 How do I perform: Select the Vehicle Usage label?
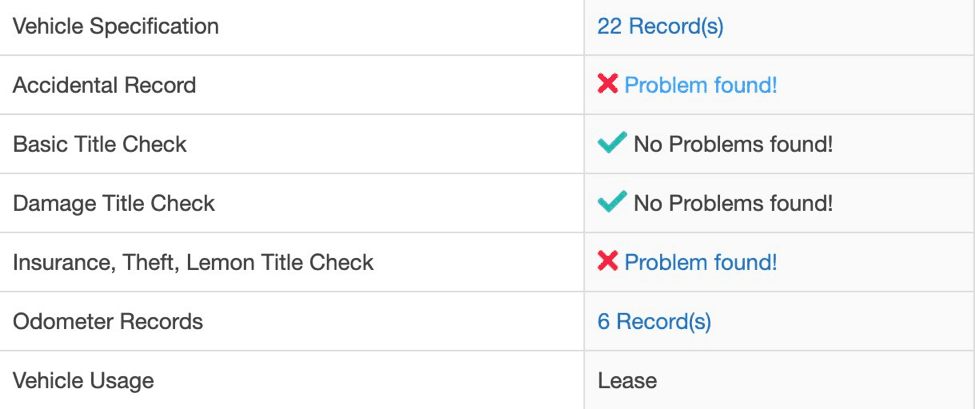pyautogui.click(x=83, y=380)
